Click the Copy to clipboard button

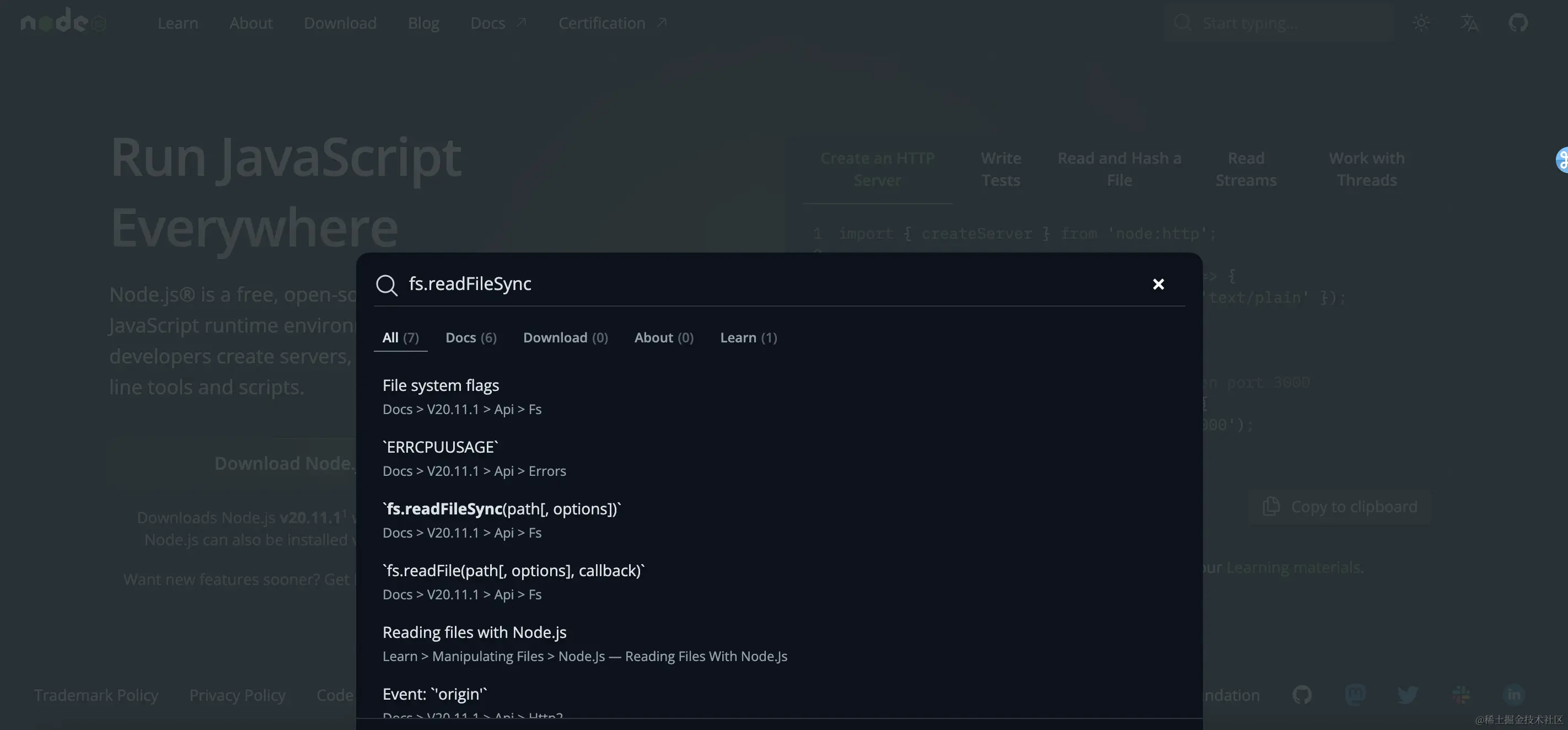click(1340, 507)
